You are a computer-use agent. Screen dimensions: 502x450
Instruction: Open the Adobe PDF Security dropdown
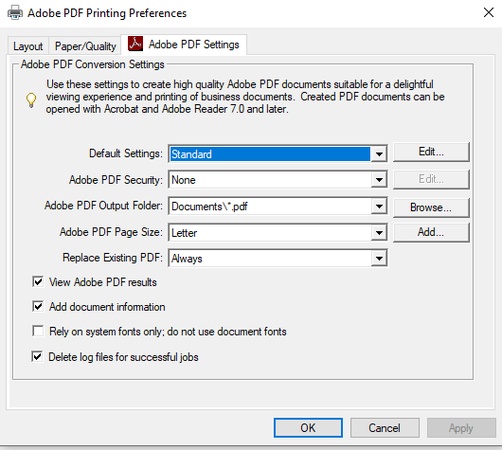pyautogui.click(x=379, y=180)
